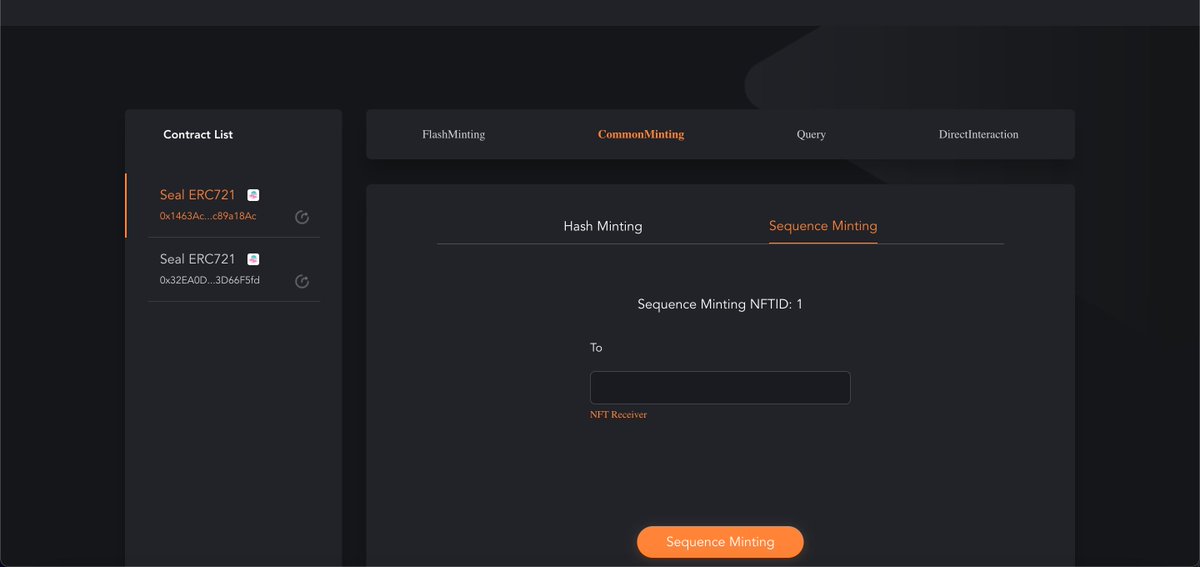
Task: Click the orange Sequence Minting button
Action: (720, 542)
